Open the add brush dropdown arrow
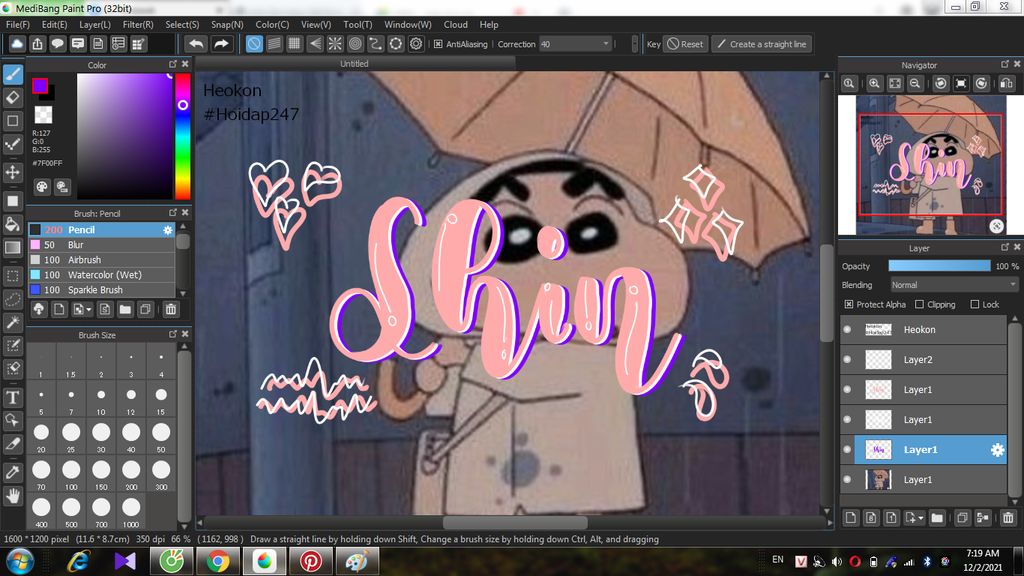The image size is (1024, 576). tap(89, 310)
